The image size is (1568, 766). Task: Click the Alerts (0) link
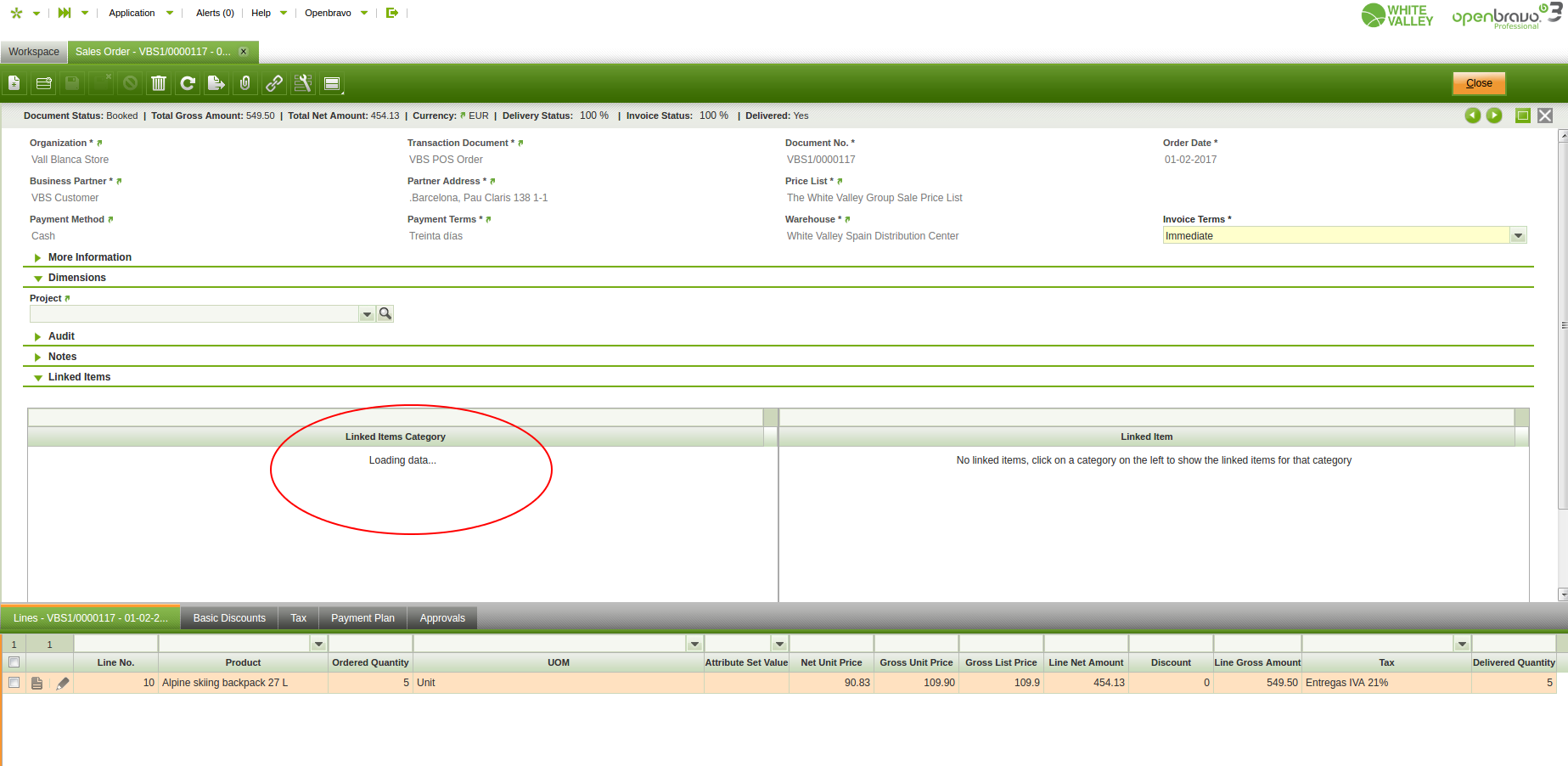tap(215, 13)
